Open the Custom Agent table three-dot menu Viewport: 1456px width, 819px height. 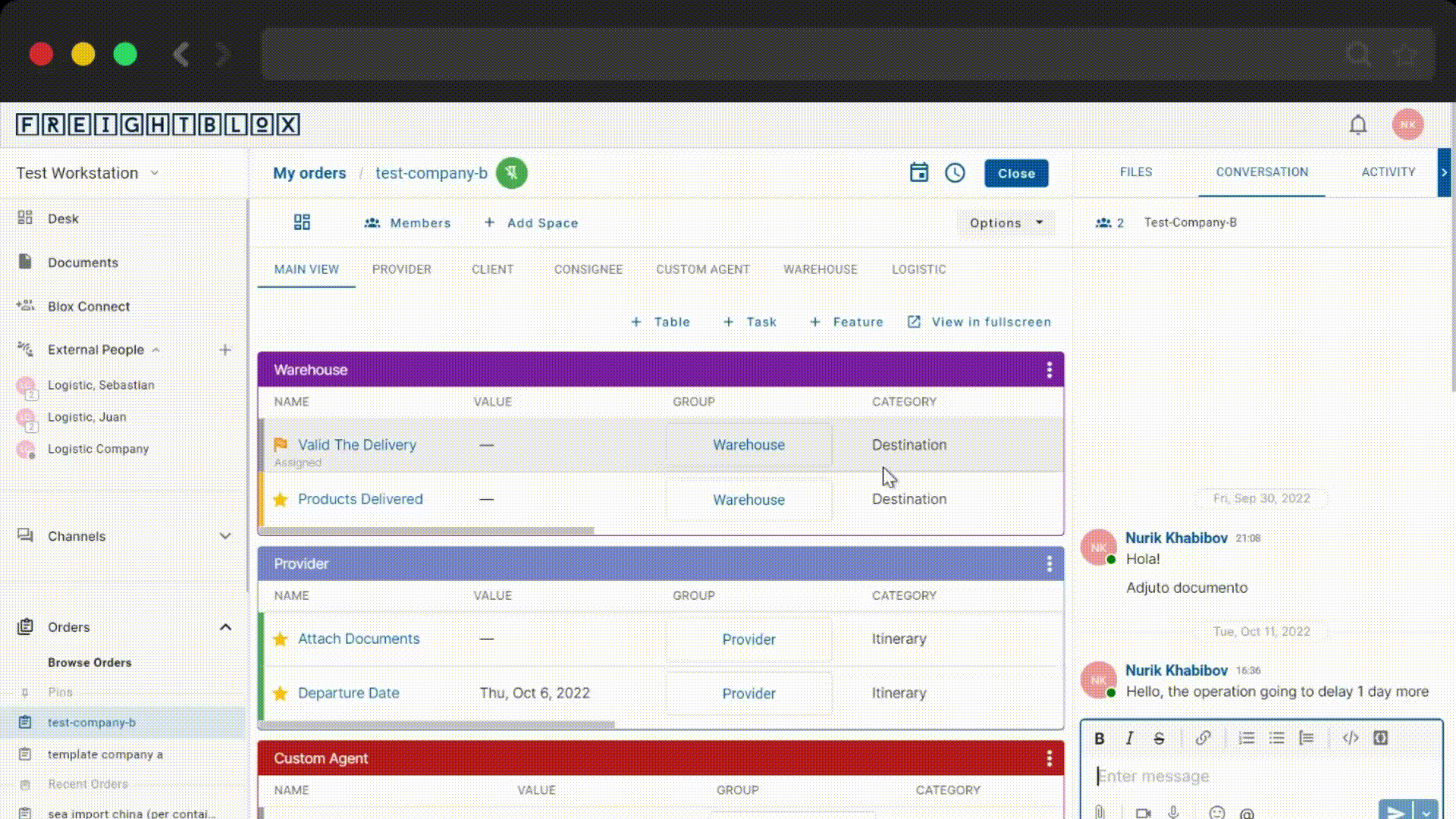pos(1049,758)
